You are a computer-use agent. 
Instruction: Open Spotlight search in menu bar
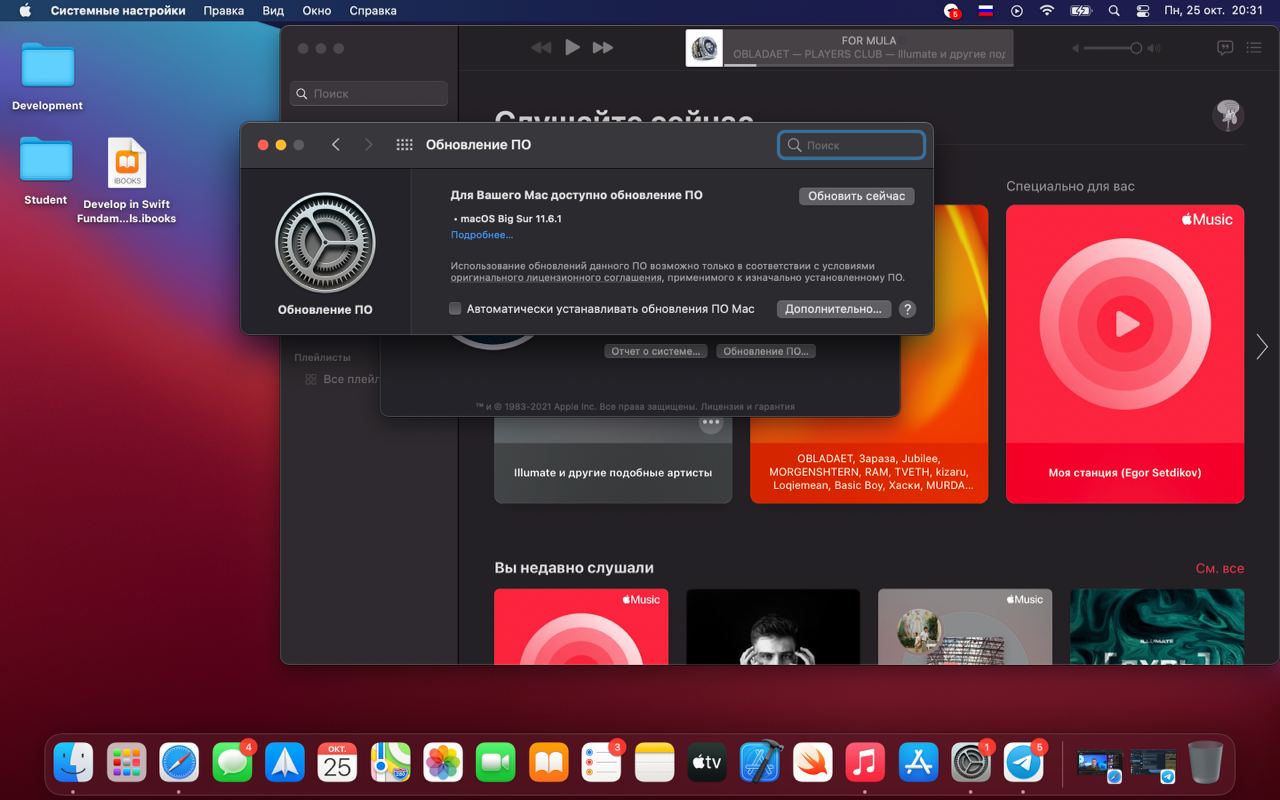(1114, 11)
